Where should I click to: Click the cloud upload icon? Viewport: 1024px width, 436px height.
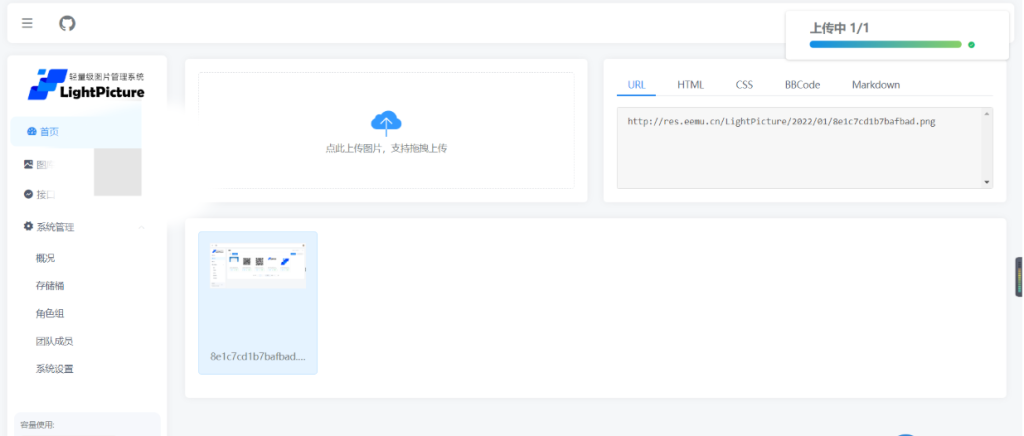pyautogui.click(x=386, y=123)
